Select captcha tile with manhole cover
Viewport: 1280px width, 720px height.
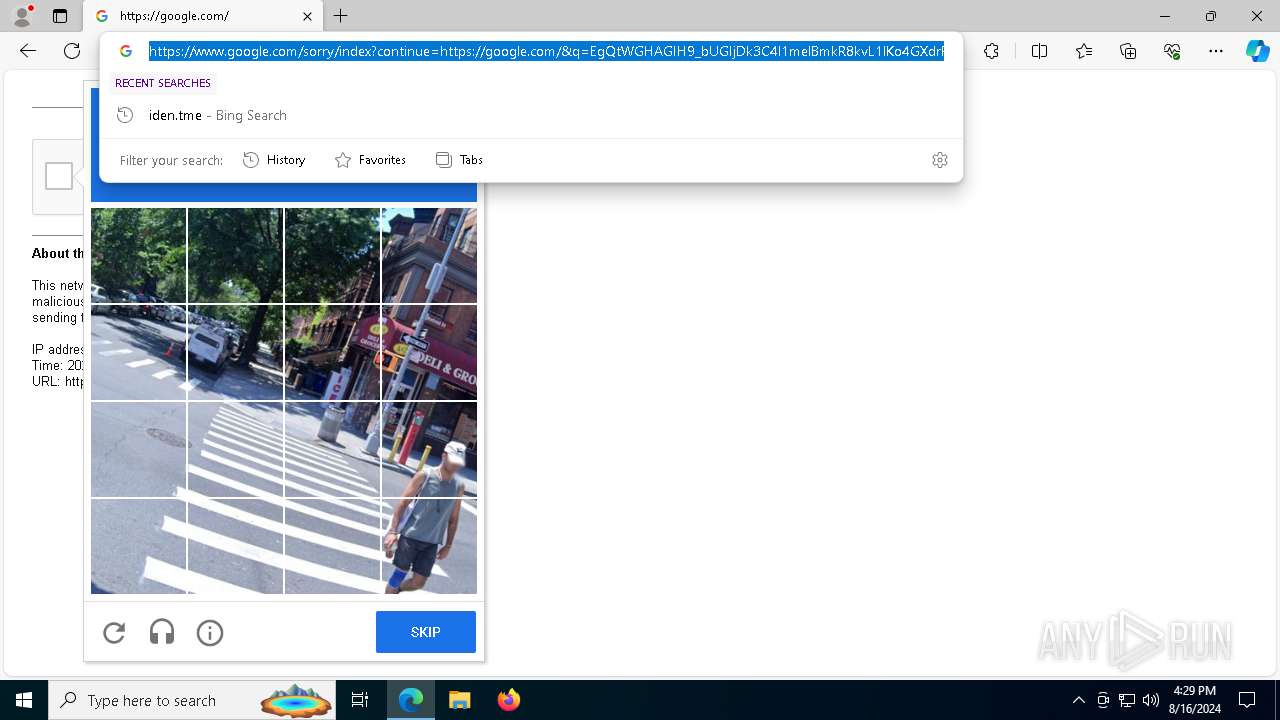pyautogui.click(x=138, y=449)
